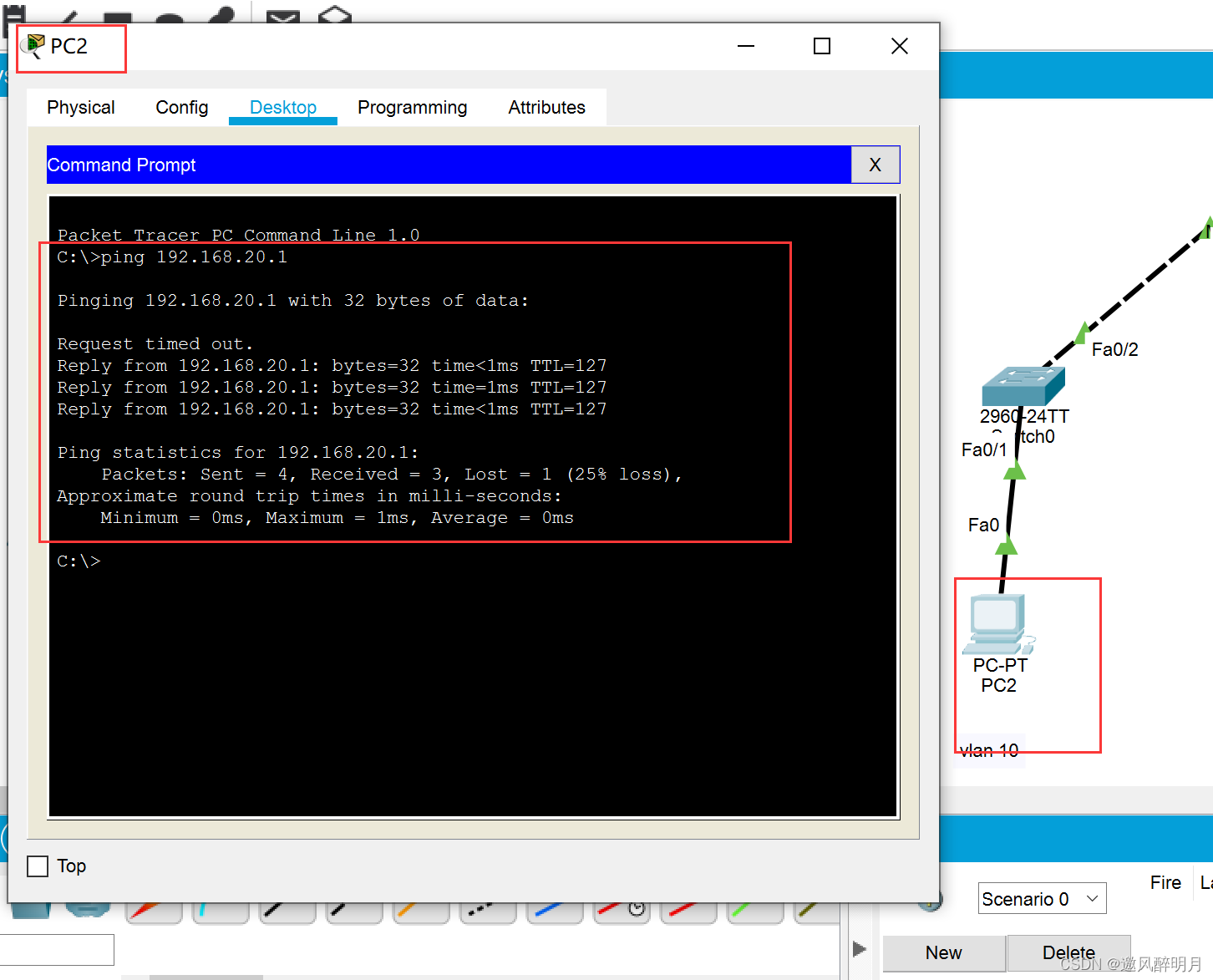Select the 2960-24TT switch in the workspace
Image resolution: width=1213 pixels, height=980 pixels.
point(1023,386)
